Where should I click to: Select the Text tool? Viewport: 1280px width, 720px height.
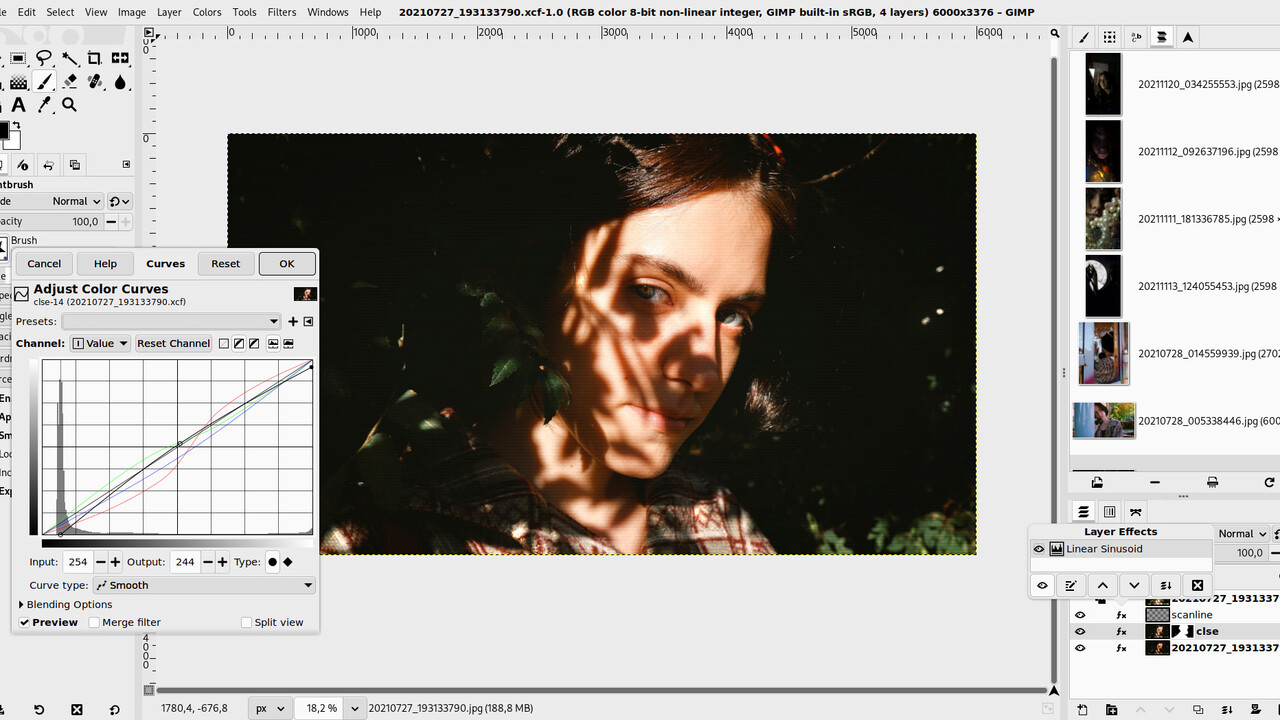(x=18, y=105)
